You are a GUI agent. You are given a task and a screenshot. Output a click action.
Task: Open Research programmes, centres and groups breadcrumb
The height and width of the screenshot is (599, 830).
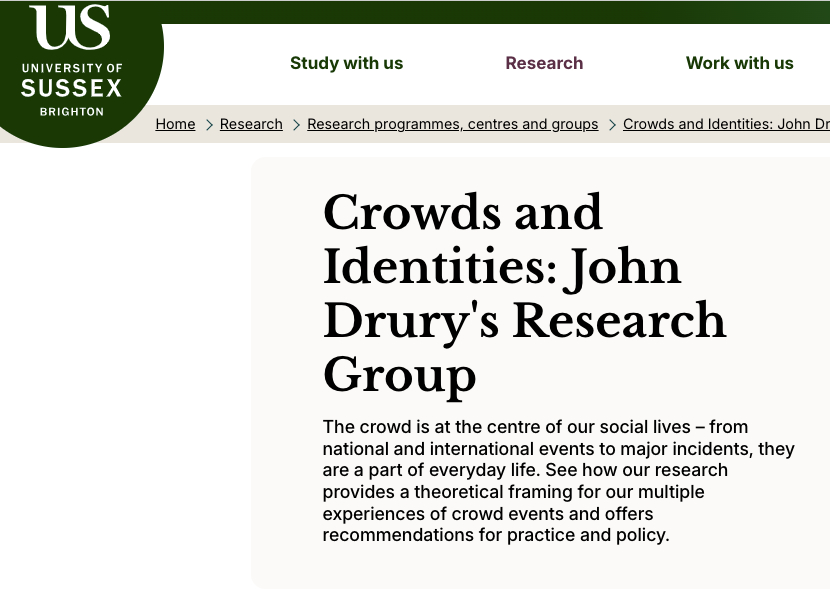[452, 124]
